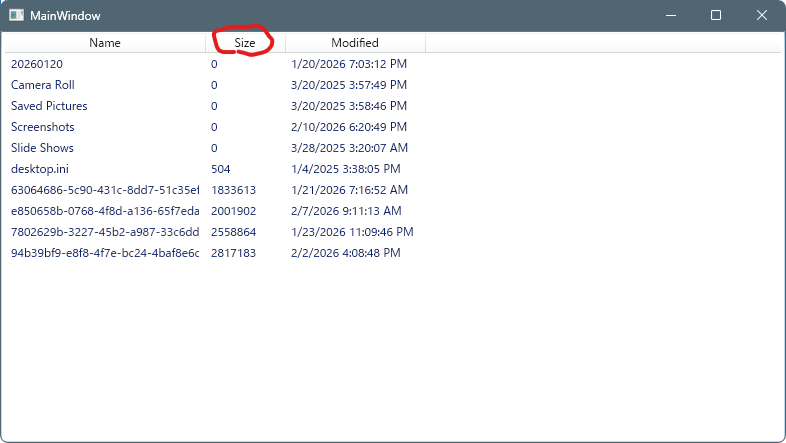Image resolution: width=786 pixels, height=443 pixels.
Task: Select the desktop.ini file row
Action: [x=40, y=169]
